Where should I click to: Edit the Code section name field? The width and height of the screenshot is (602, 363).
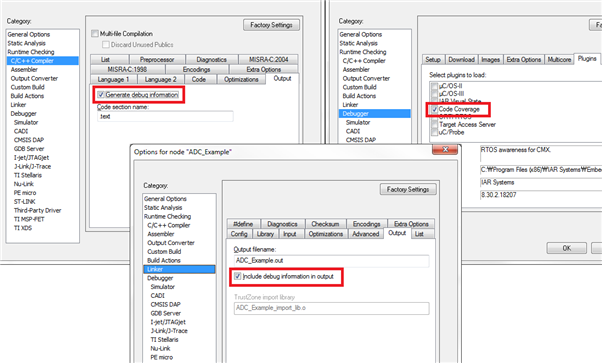click(165, 116)
